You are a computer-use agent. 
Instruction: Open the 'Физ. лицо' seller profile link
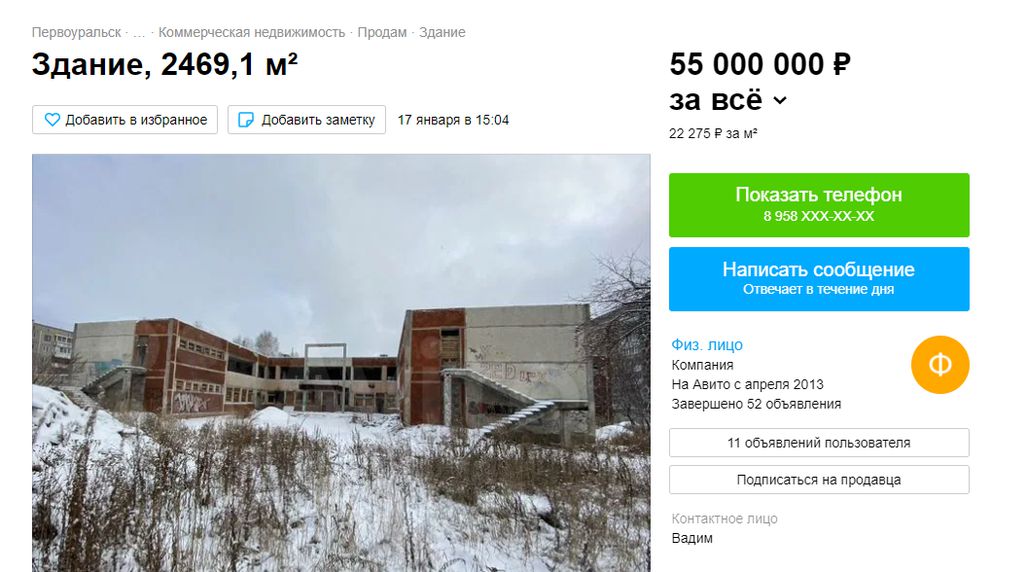pyautogui.click(x=707, y=345)
